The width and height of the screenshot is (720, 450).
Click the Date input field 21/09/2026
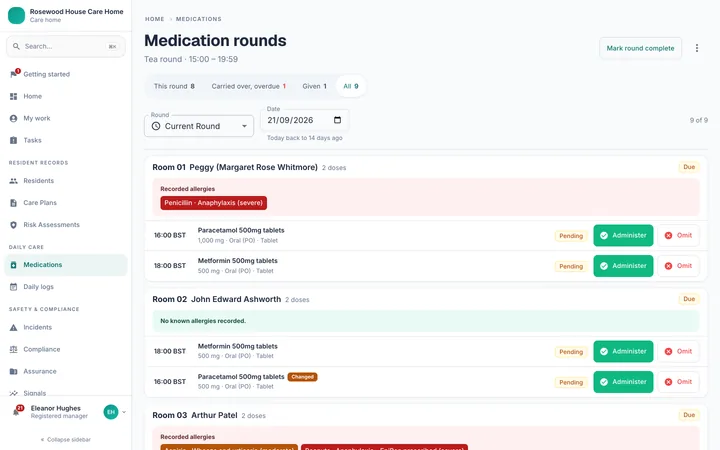click(x=304, y=120)
